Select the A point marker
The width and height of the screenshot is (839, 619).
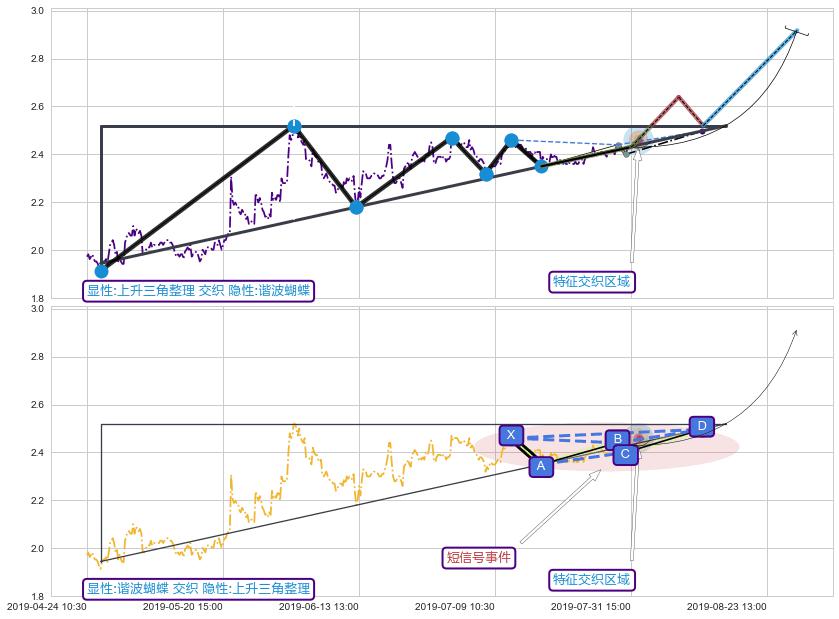click(541, 465)
